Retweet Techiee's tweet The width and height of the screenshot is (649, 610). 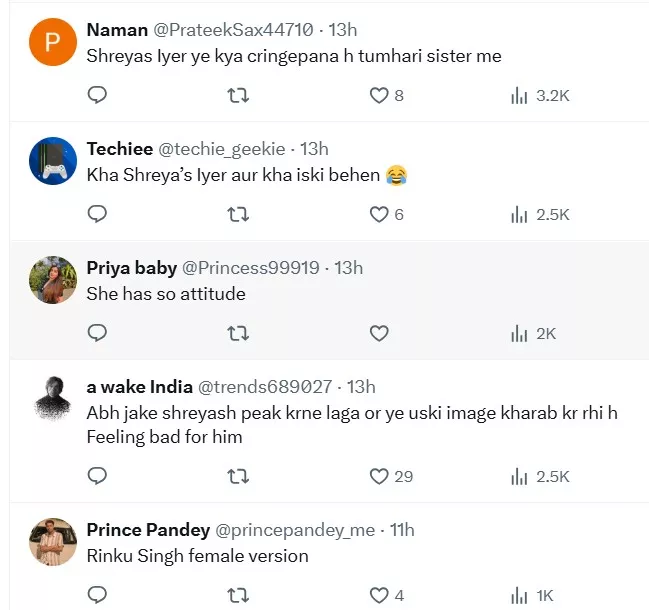pyautogui.click(x=238, y=214)
